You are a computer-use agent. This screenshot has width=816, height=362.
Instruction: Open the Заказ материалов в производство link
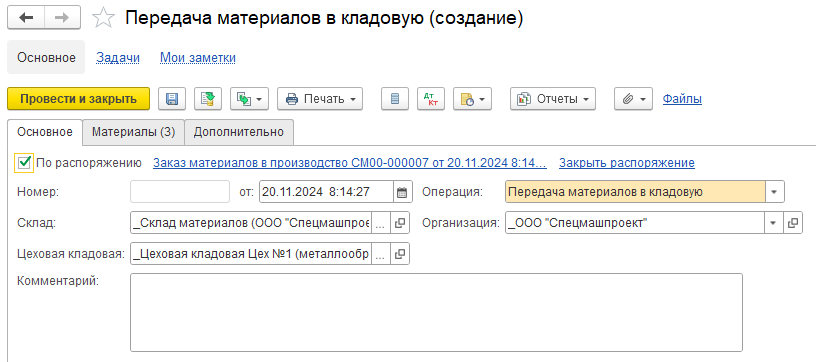pyautogui.click(x=350, y=163)
